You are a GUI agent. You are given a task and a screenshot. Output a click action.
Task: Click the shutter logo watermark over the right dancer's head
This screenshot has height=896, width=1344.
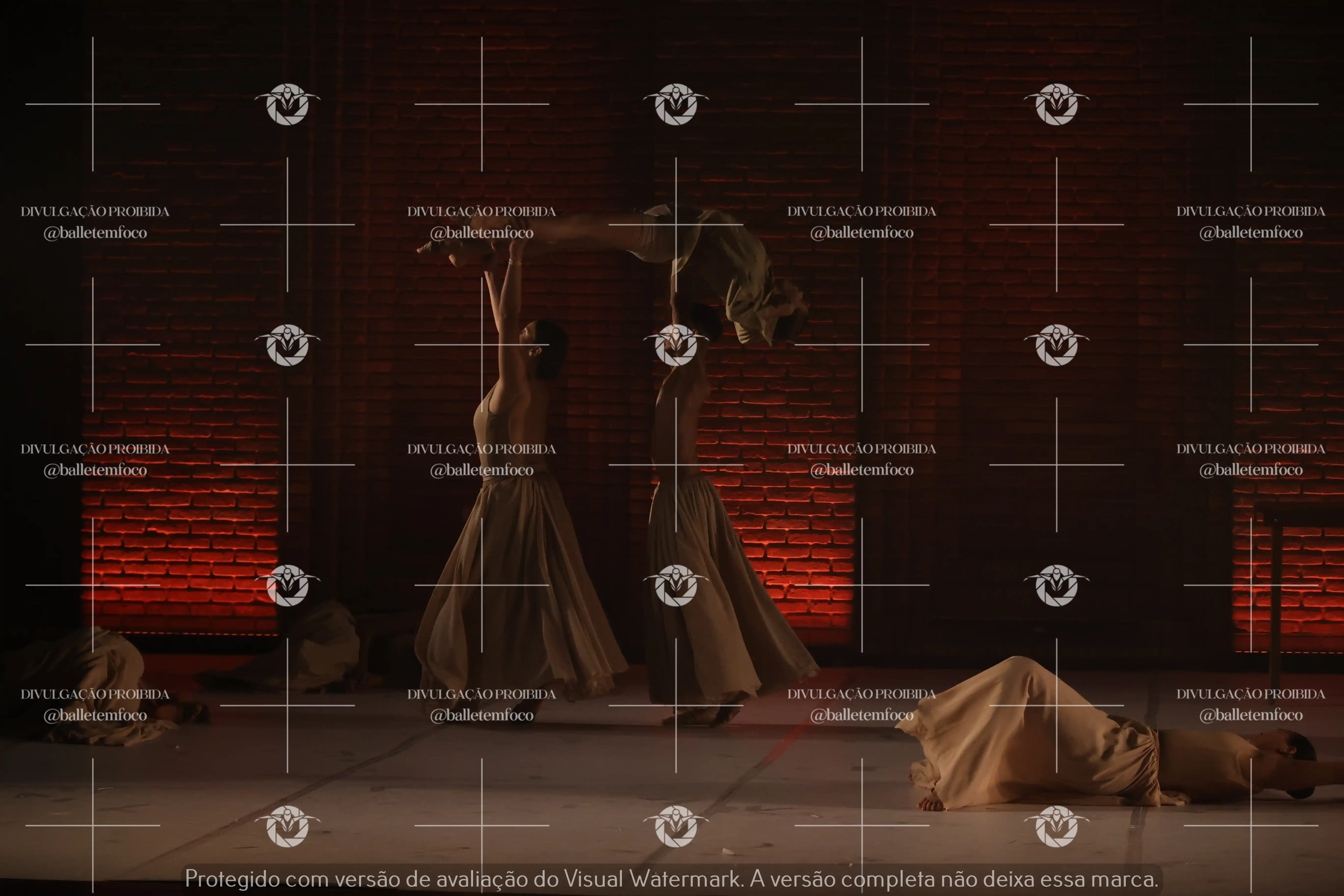(x=676, y=345)
